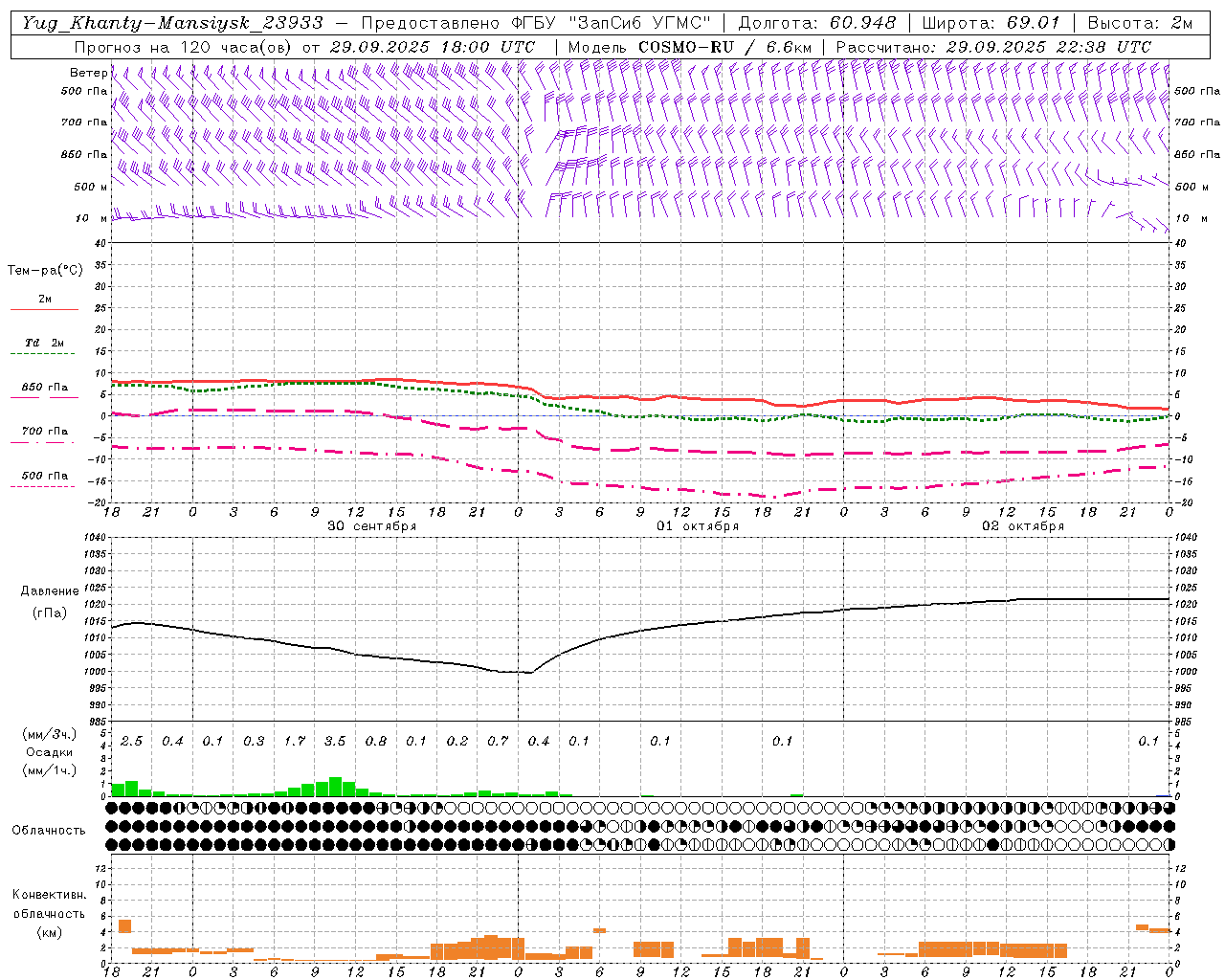Select the 'Широта: 69.01' header text

[x=991, y=23]
